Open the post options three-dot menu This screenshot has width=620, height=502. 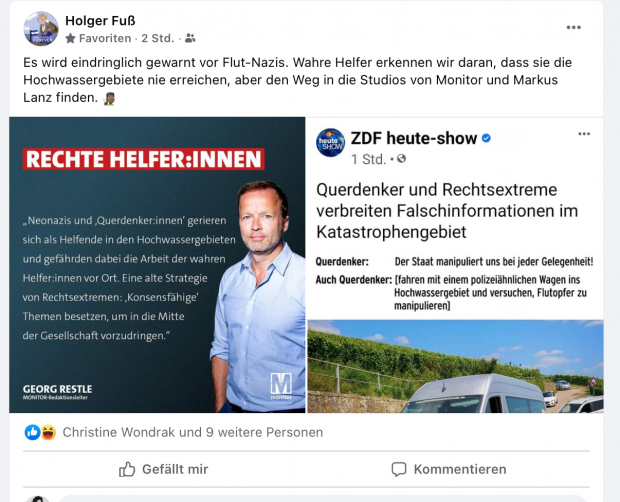(573, 27)
